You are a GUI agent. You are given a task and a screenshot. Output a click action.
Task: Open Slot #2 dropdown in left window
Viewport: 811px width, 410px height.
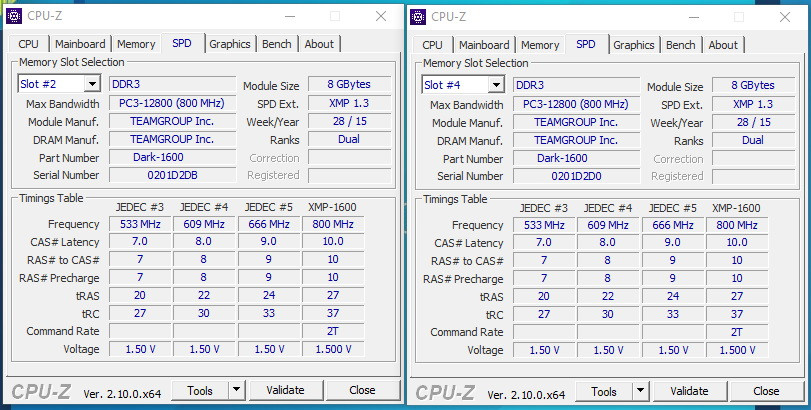click(59, 84)
